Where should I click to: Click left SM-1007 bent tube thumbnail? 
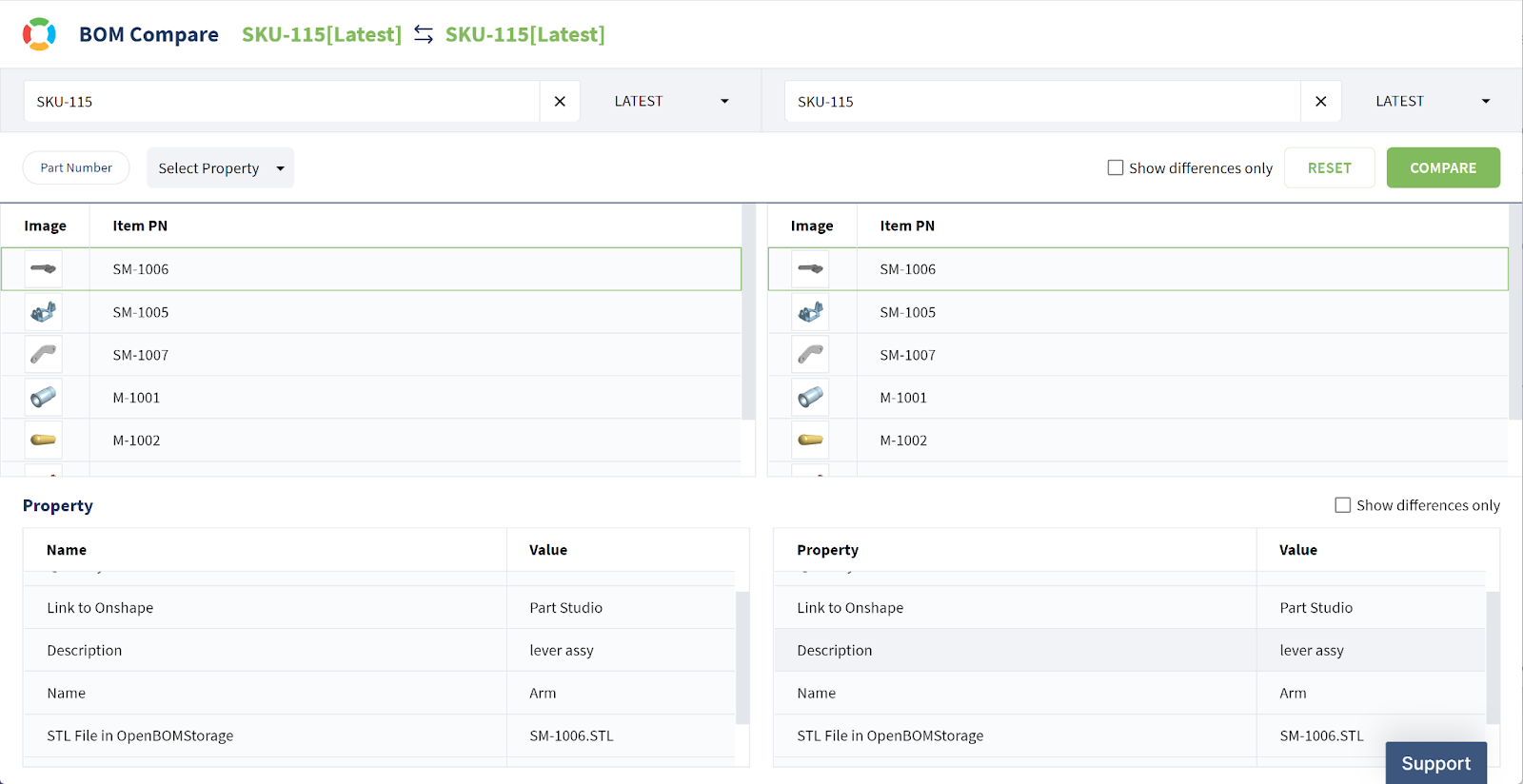(44, 355)
